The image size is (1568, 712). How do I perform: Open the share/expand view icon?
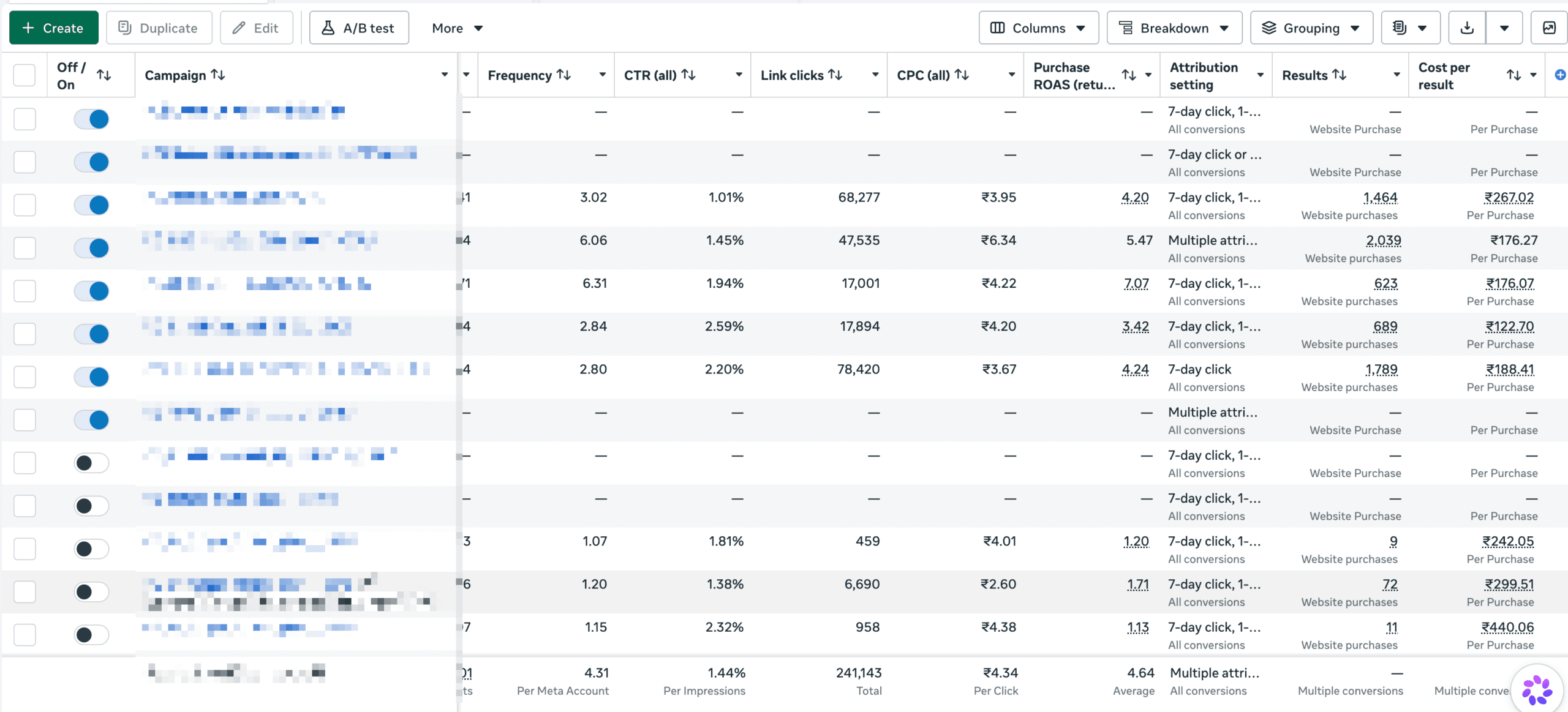click(1549, 28)
